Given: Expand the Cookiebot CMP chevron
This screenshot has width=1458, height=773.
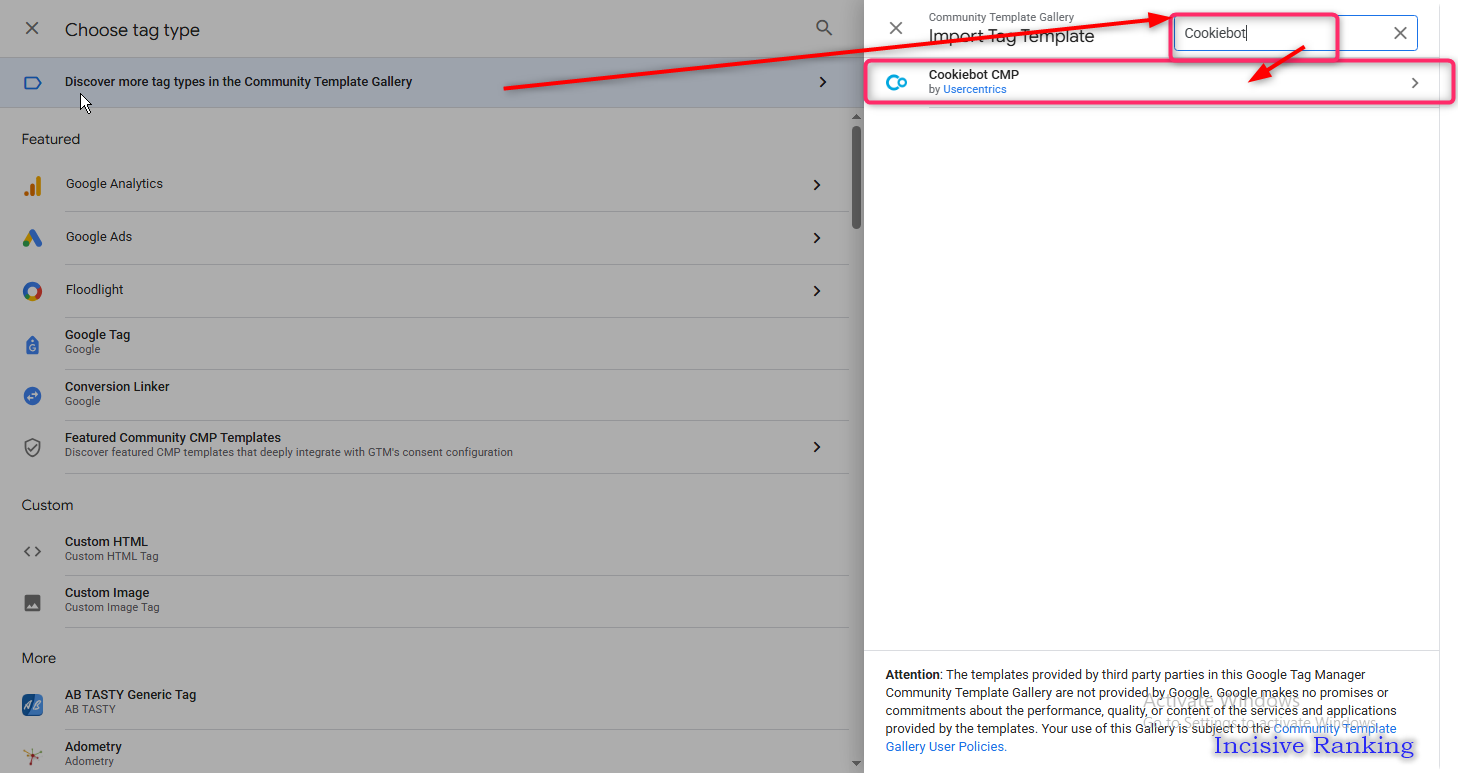Looking at the screenshot, I should [x=1415, y=83].
